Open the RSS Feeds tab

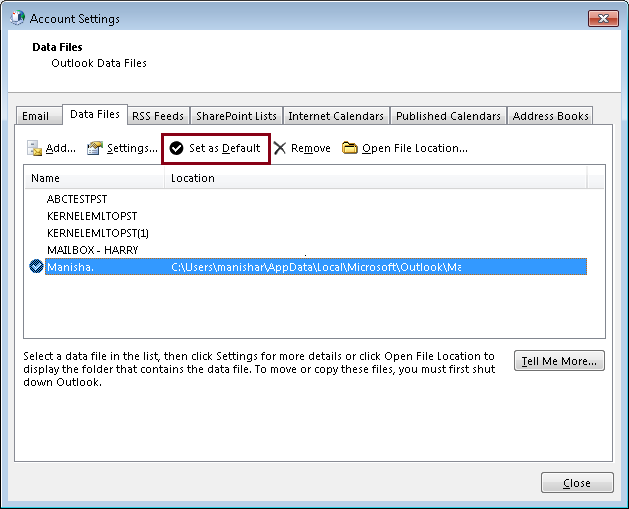[x=158, y=116]
